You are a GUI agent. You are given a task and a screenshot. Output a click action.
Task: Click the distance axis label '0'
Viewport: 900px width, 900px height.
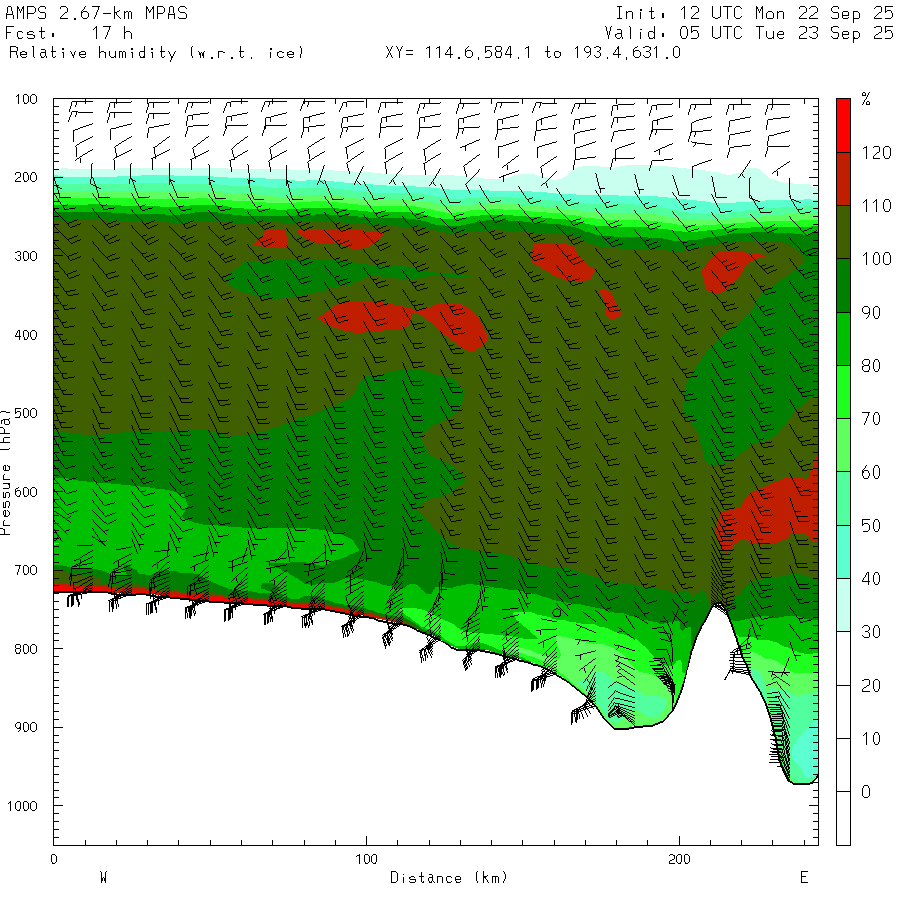pos(54,859)
